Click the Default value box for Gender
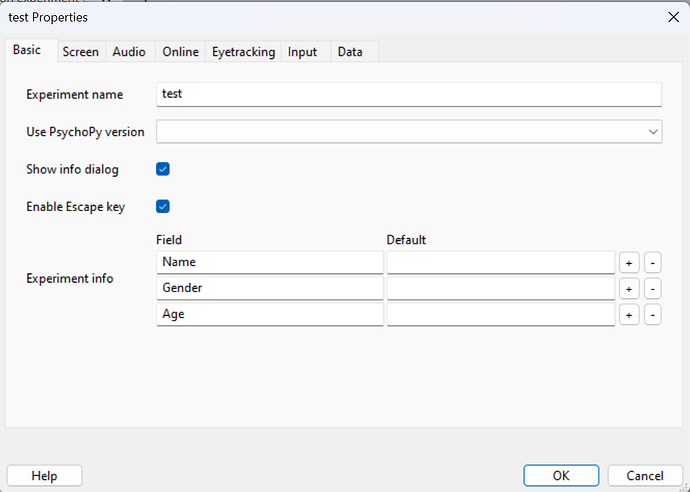This screenshot has height=492, width=690. 501,288
